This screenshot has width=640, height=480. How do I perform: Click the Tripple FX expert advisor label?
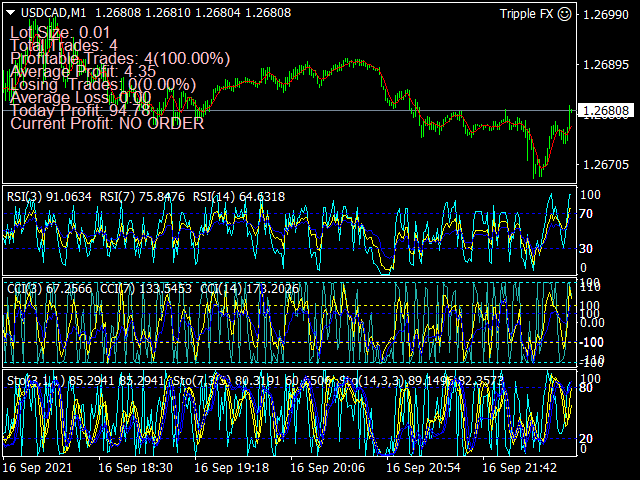click(x=526, y=14)
